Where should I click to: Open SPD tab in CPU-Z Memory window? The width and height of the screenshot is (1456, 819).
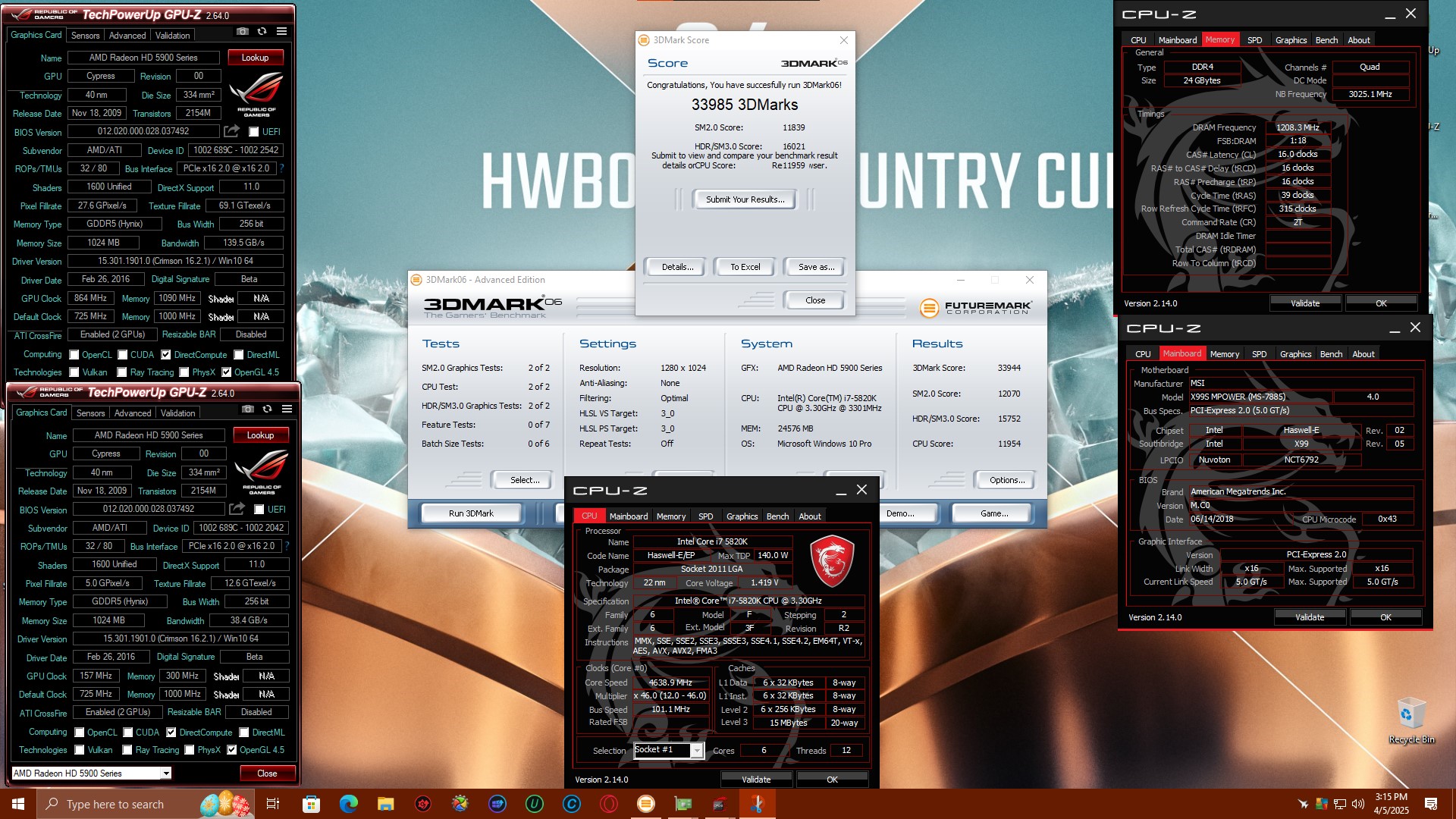pyautogui.click(x=1255, y=40)
